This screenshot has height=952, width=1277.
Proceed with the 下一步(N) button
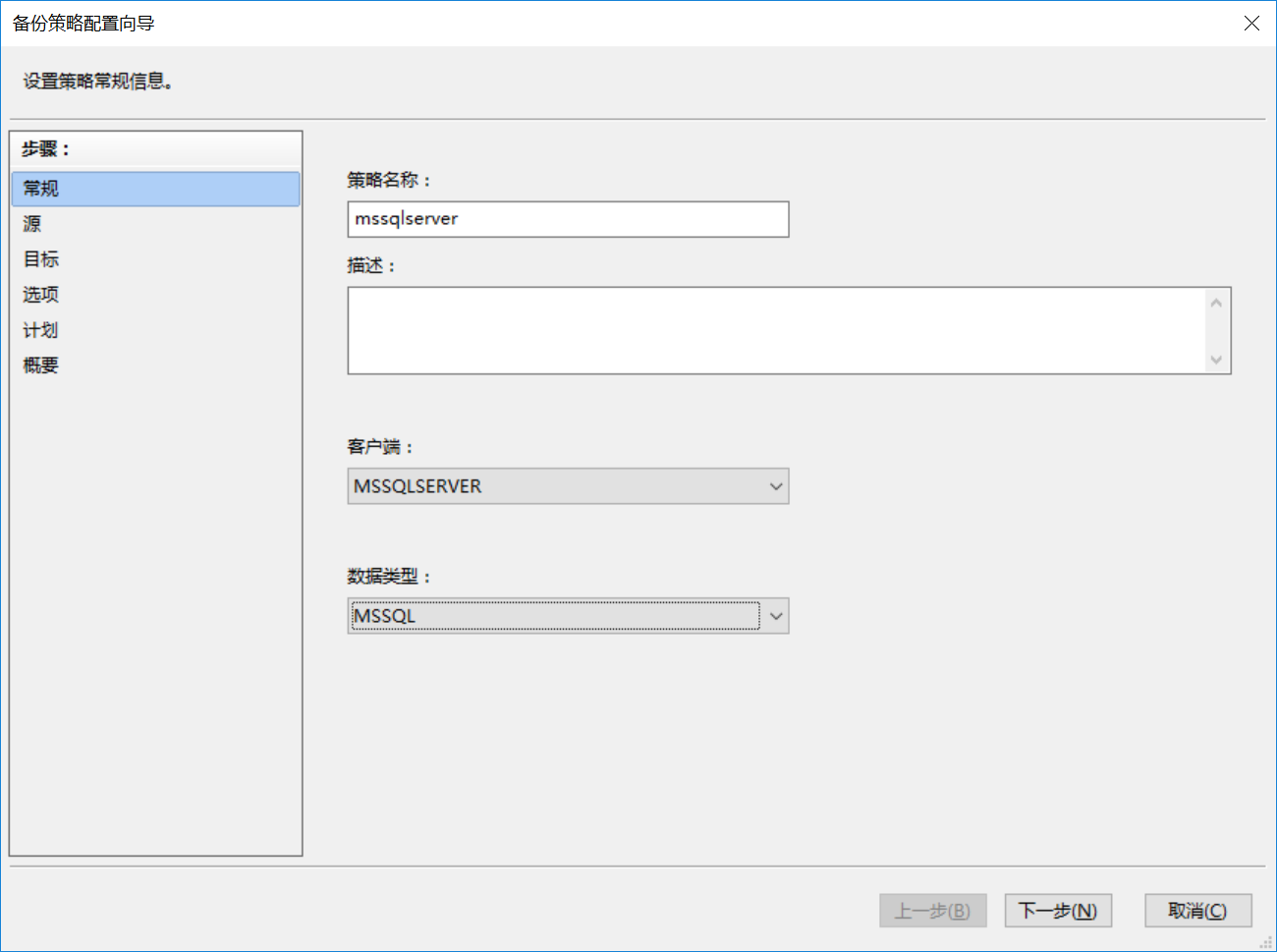(x=1058, y=911)
